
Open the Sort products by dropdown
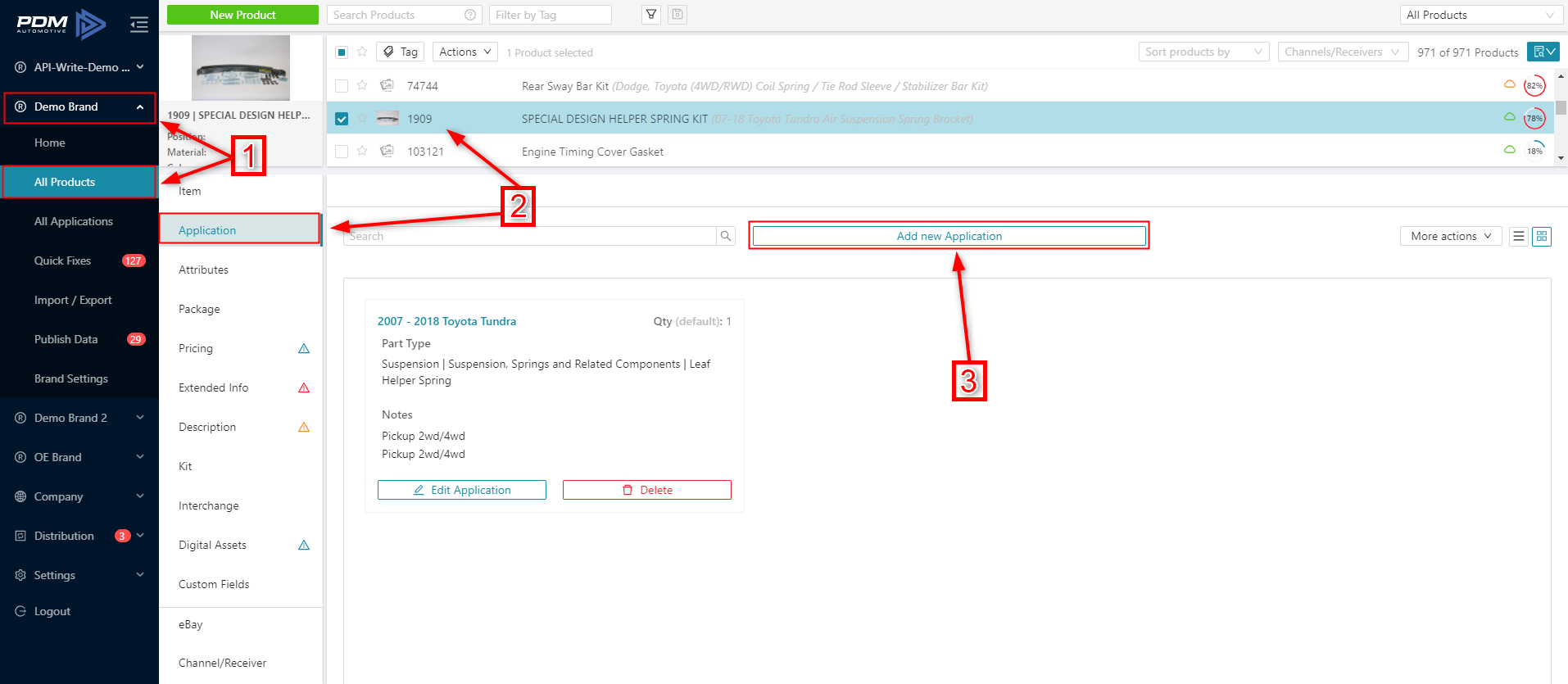coord(1203,52)
